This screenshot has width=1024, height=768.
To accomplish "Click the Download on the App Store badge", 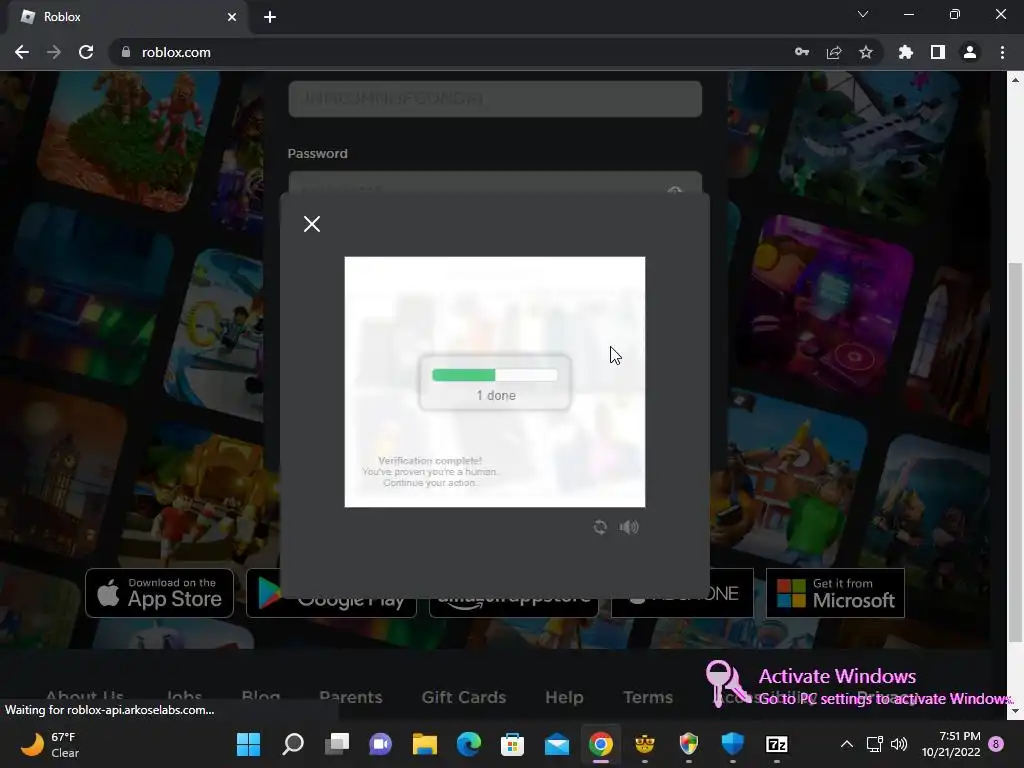I will coord(159,593).
